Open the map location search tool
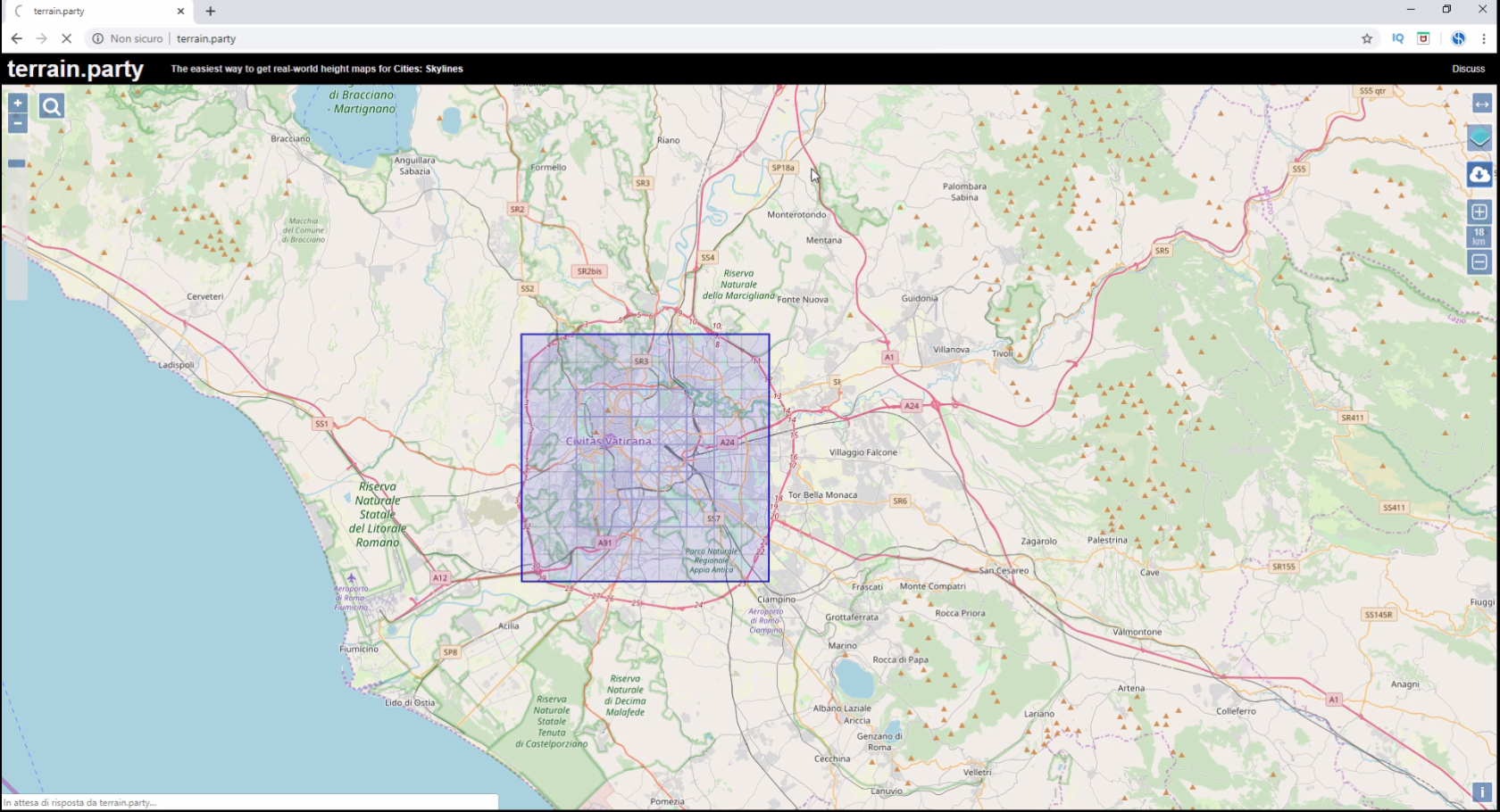This screenshot has width=1500, height=812. click(x=52, y=106)
